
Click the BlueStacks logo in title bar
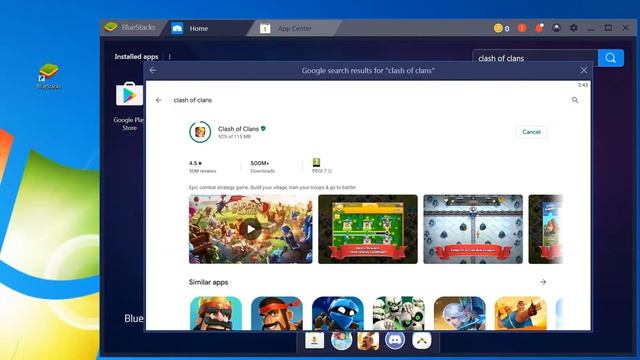(x=111, y=27)
